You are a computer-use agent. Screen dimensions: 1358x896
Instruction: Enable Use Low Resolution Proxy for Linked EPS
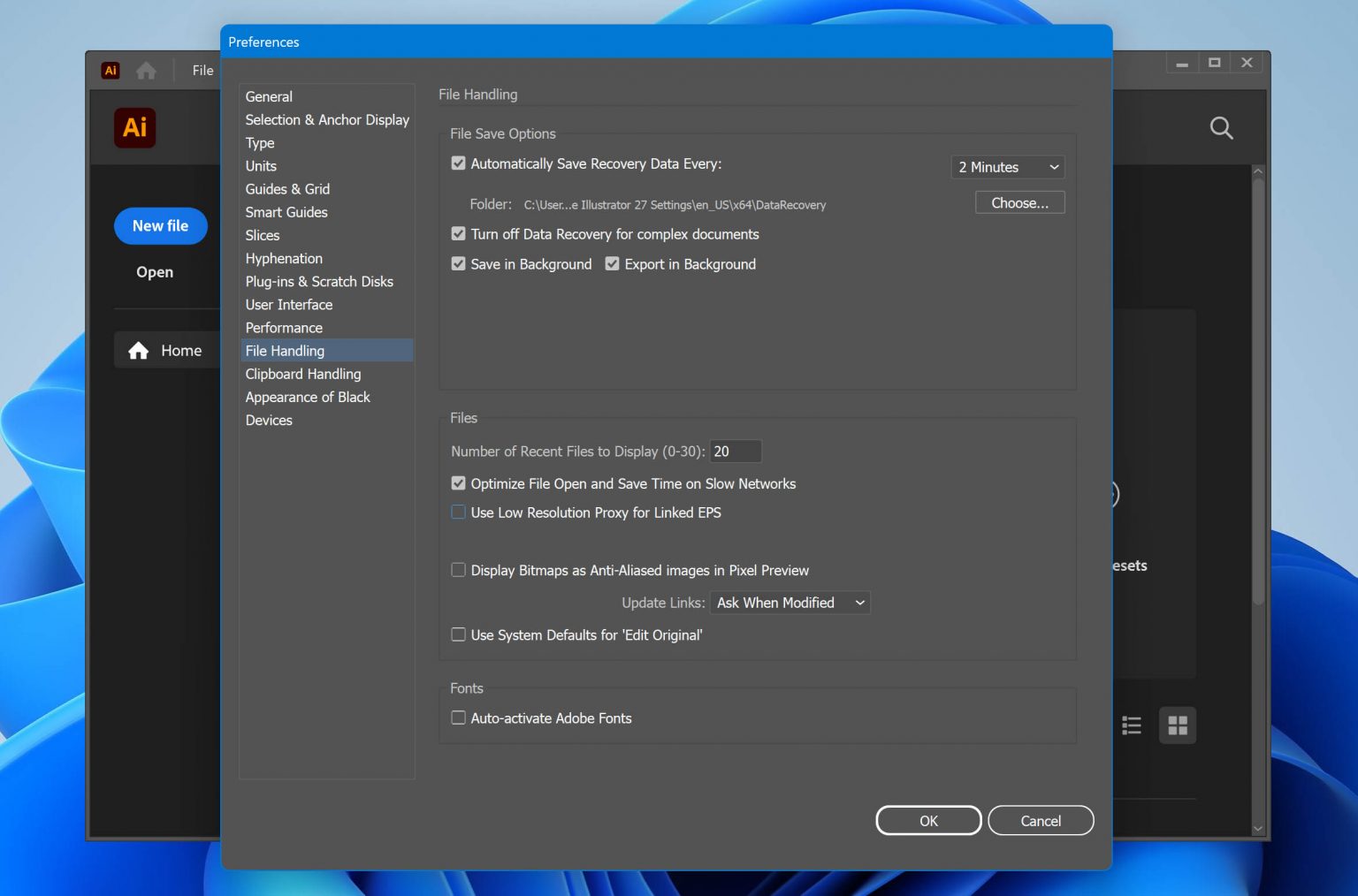point(458,512)
